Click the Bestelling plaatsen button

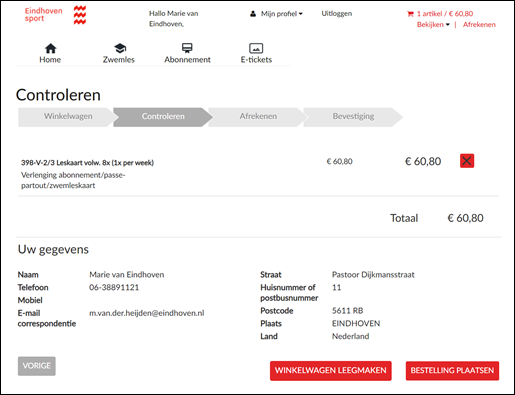[452, 371]
